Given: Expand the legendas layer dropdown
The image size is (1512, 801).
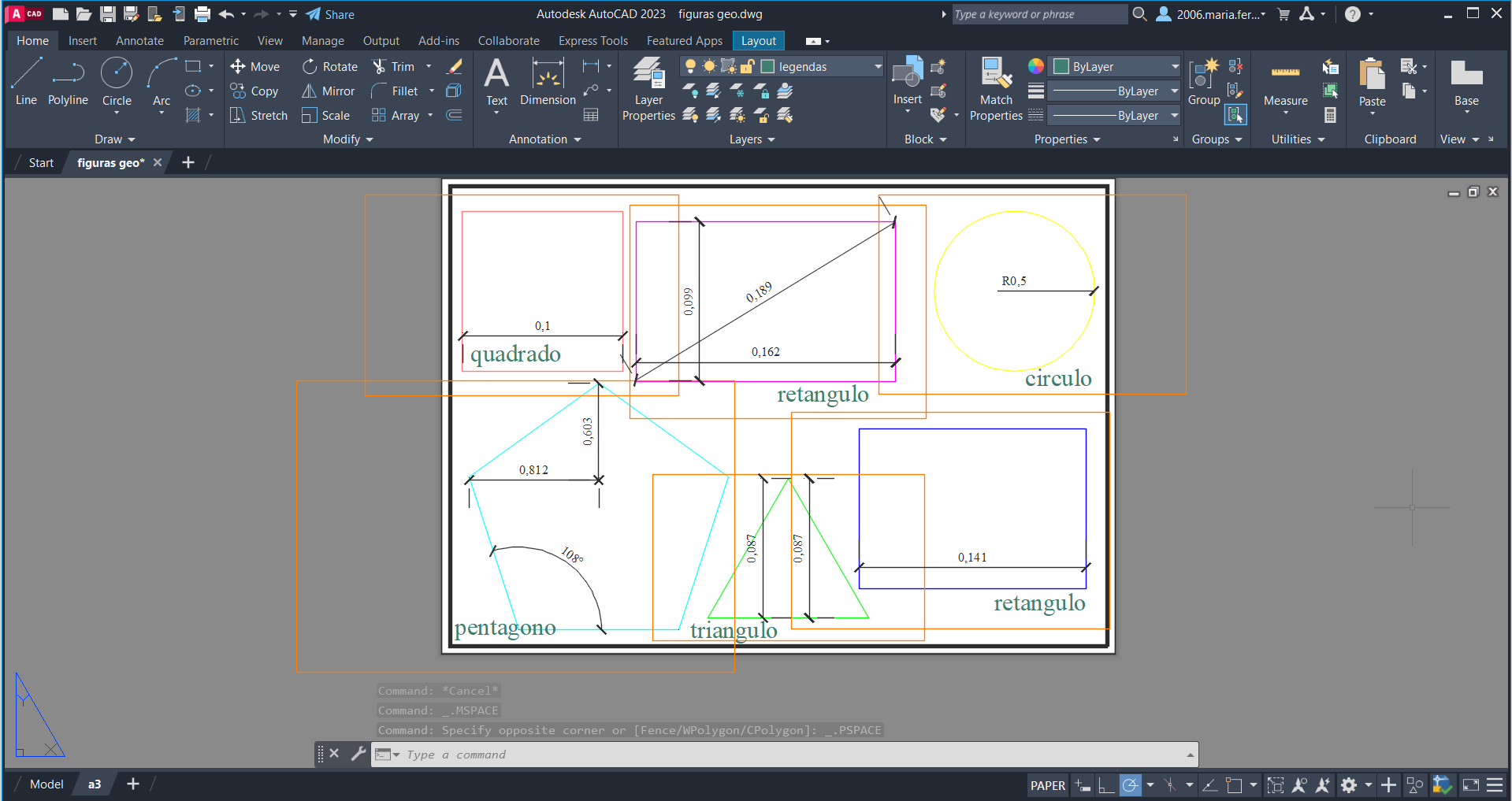Looking at the screenshot, I should [878, 67].
